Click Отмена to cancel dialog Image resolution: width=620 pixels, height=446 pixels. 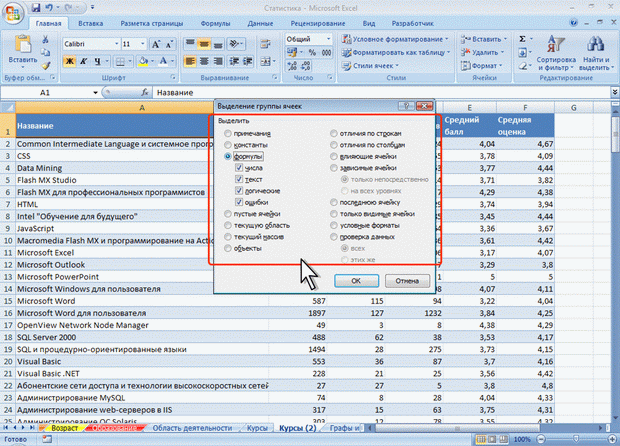[407, 281]
